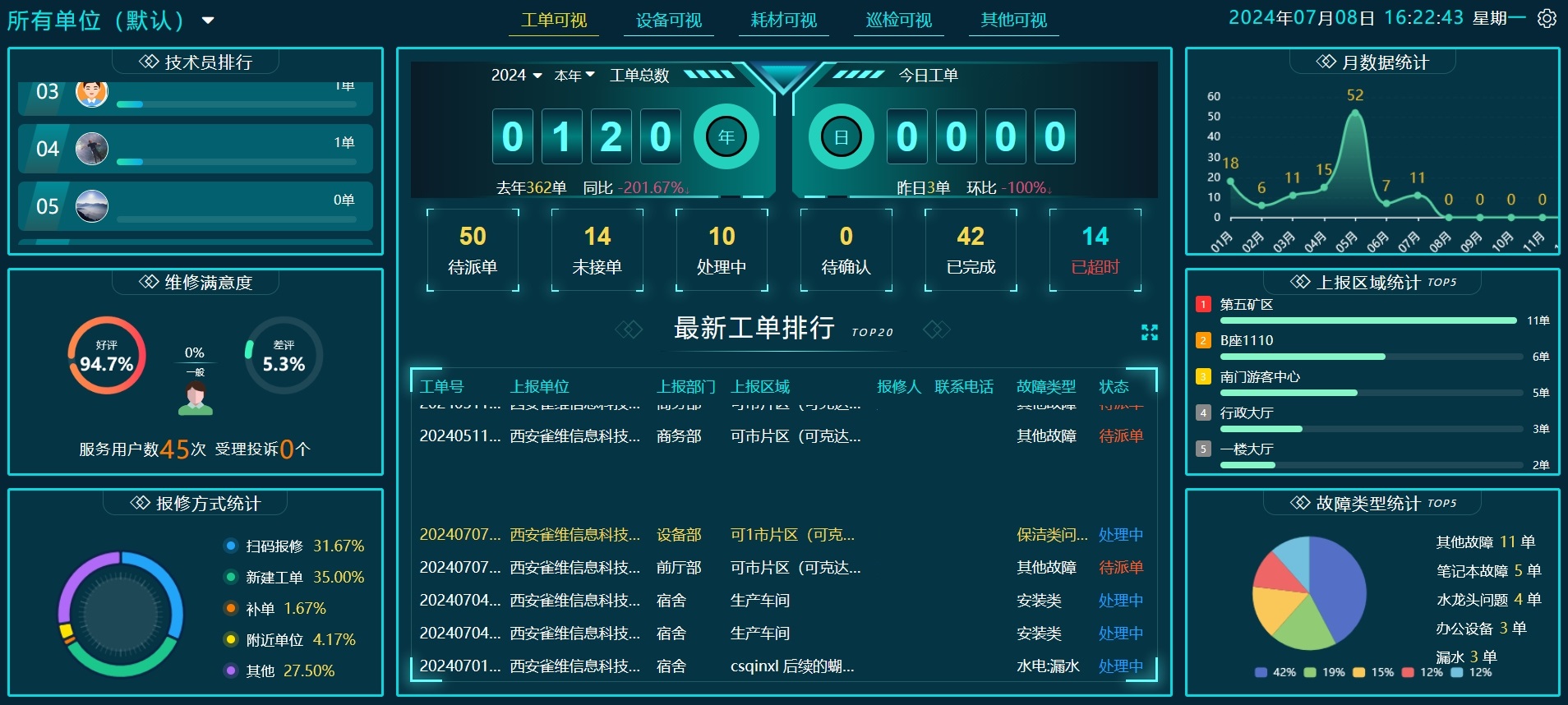Click rank 04 technician's avatar
1568x705 pixels.
[91, 149]
